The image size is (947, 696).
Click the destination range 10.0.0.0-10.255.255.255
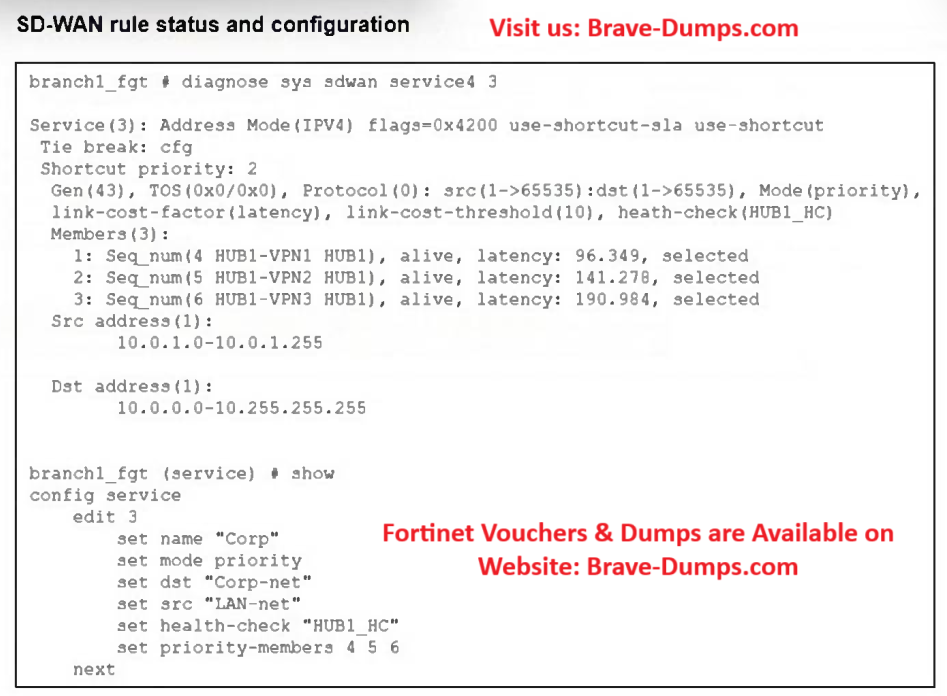[x=241, y=408]
